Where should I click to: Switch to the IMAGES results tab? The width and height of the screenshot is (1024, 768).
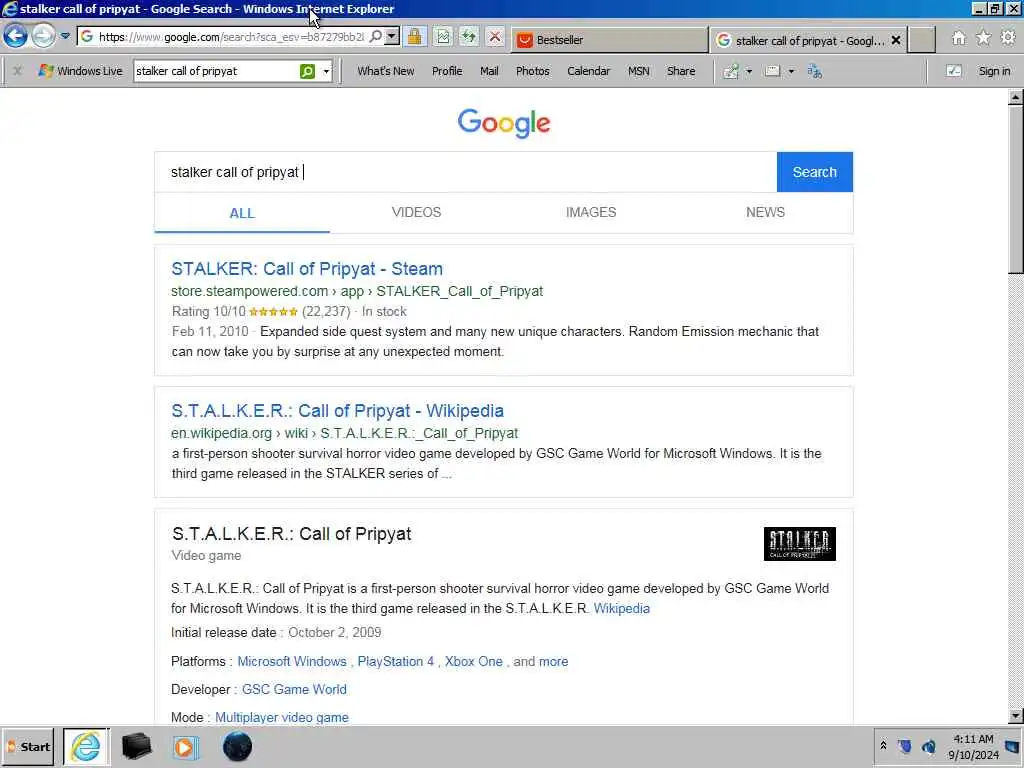[x=591, y=212]
